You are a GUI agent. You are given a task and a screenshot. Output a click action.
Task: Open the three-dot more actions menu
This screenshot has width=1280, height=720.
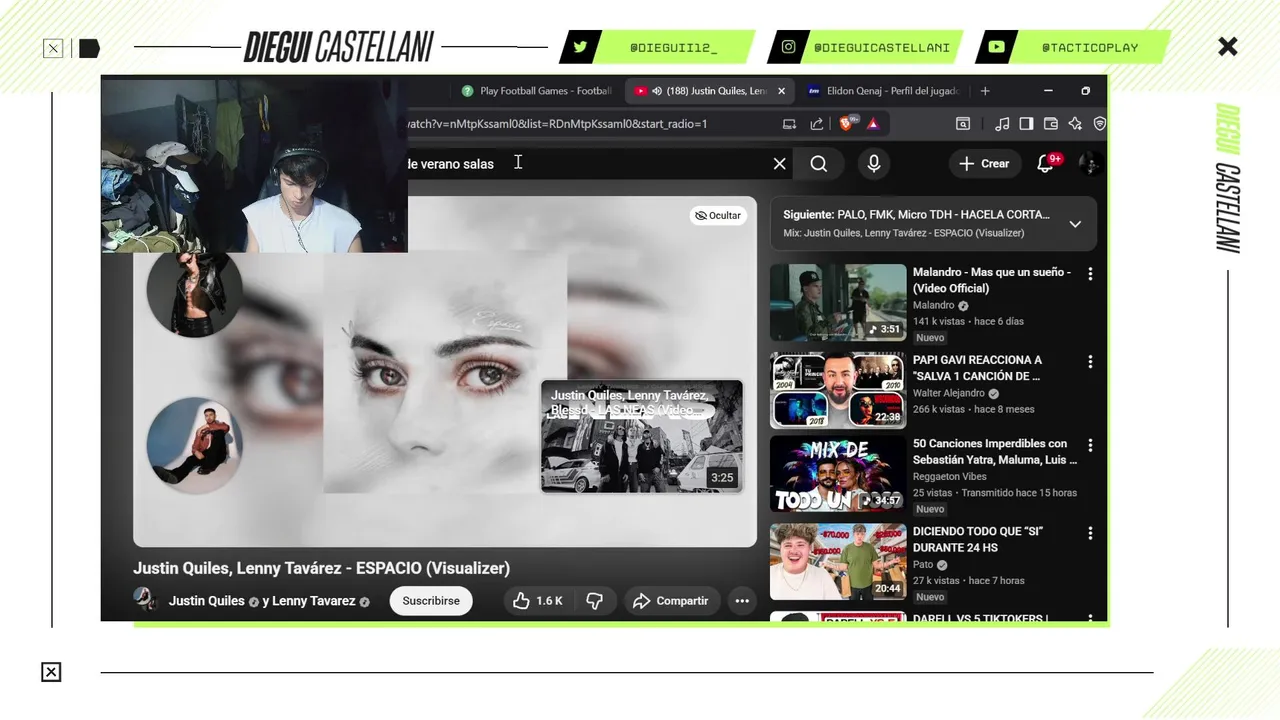point(742,601)
